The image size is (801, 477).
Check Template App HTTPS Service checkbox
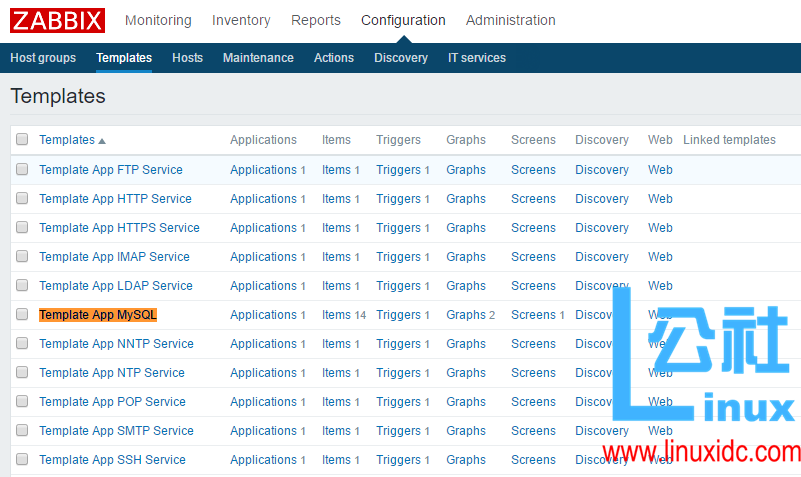coord(22,227)
